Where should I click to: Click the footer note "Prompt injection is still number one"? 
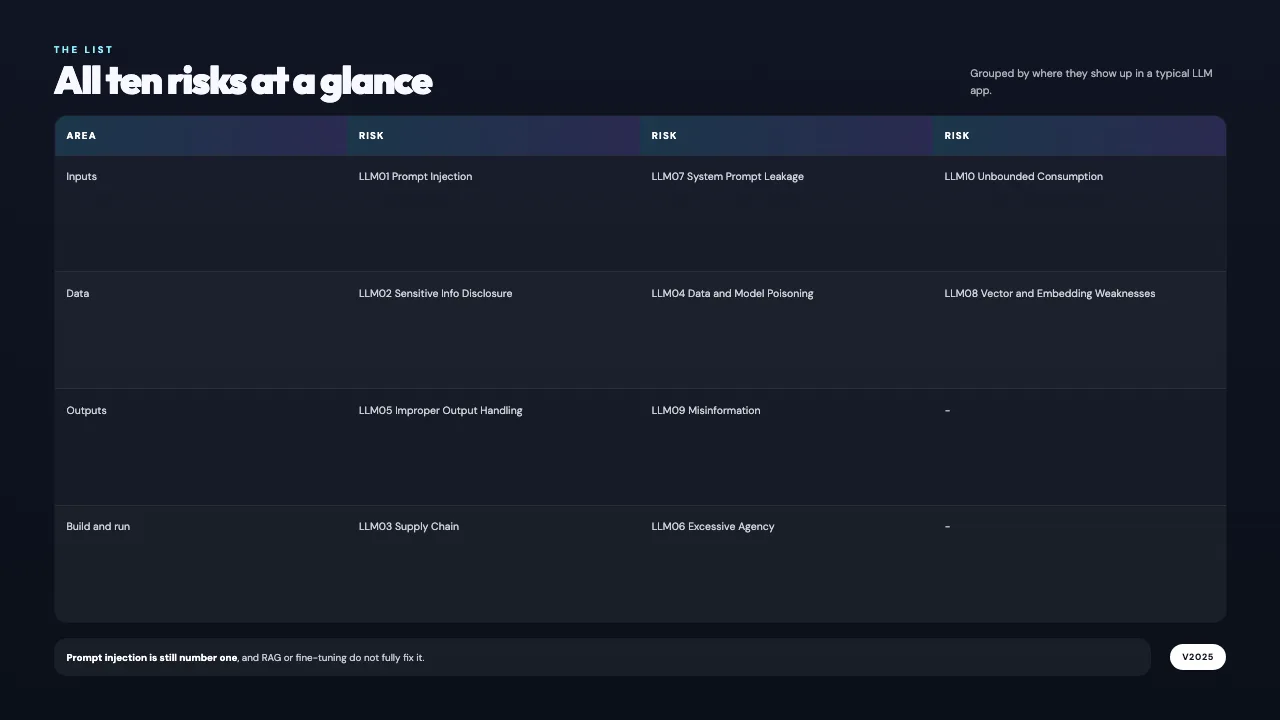[x=152, y=658]
